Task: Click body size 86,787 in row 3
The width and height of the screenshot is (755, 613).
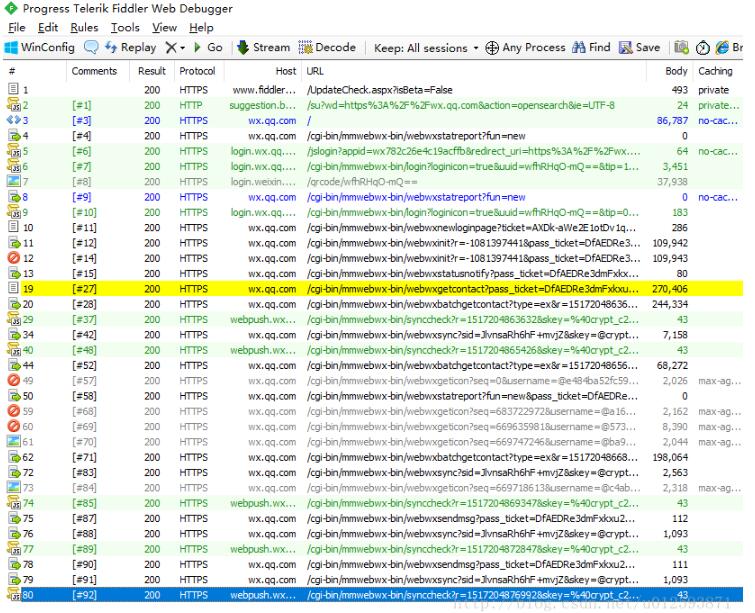Action: pyautogui.click(x=672, y=120)
